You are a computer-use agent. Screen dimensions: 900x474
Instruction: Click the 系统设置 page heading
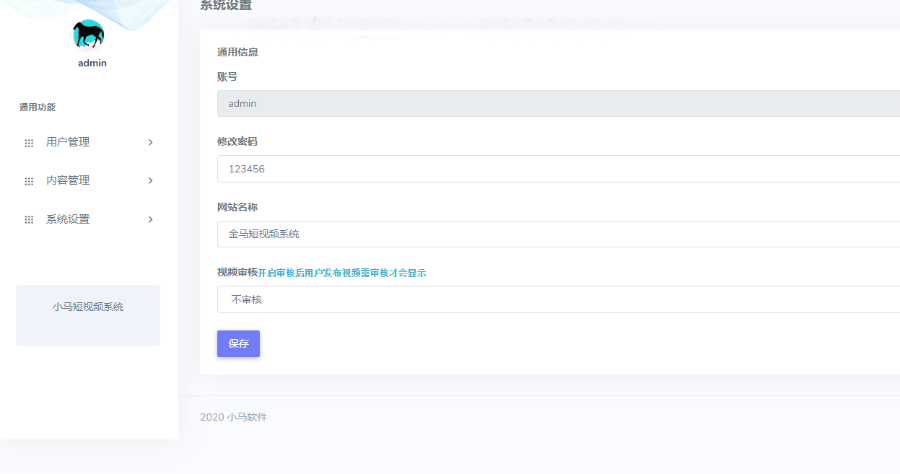226,5
